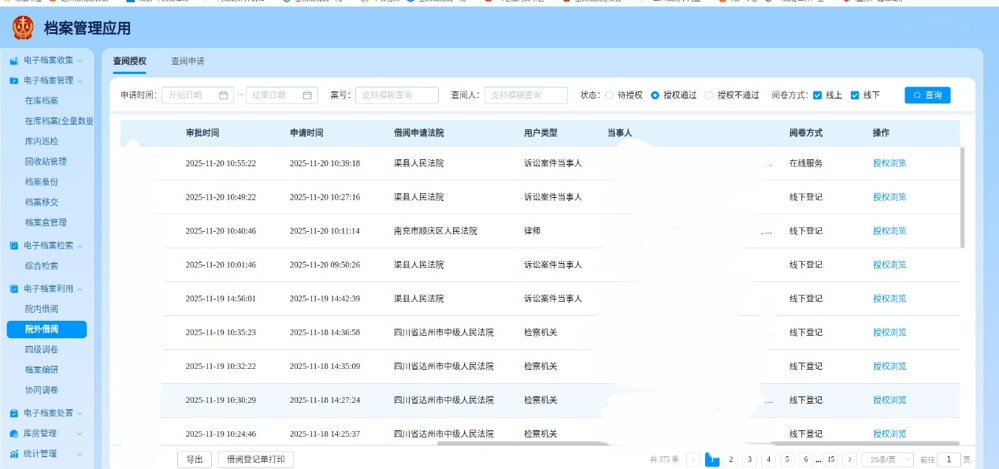Click the 电子档案处置 sidebar icon
The height and width of the screenshot is (469, 999).
click(x=14, y=413)
